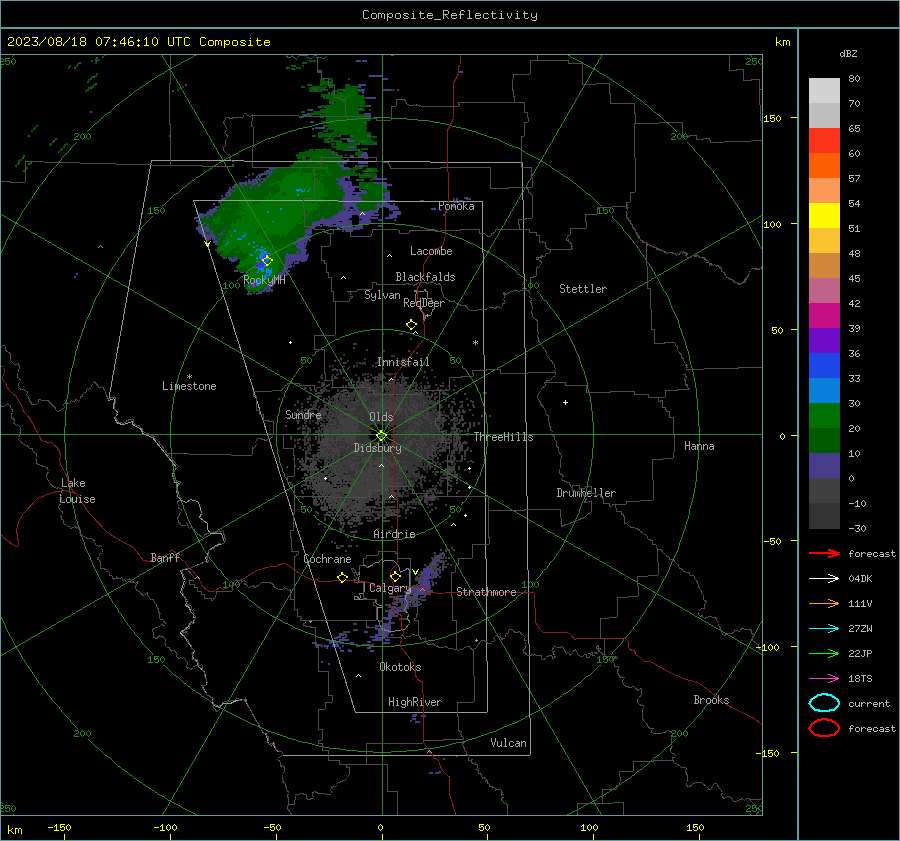Click the yellow diamond marker near RockyMH

point(267,261)
